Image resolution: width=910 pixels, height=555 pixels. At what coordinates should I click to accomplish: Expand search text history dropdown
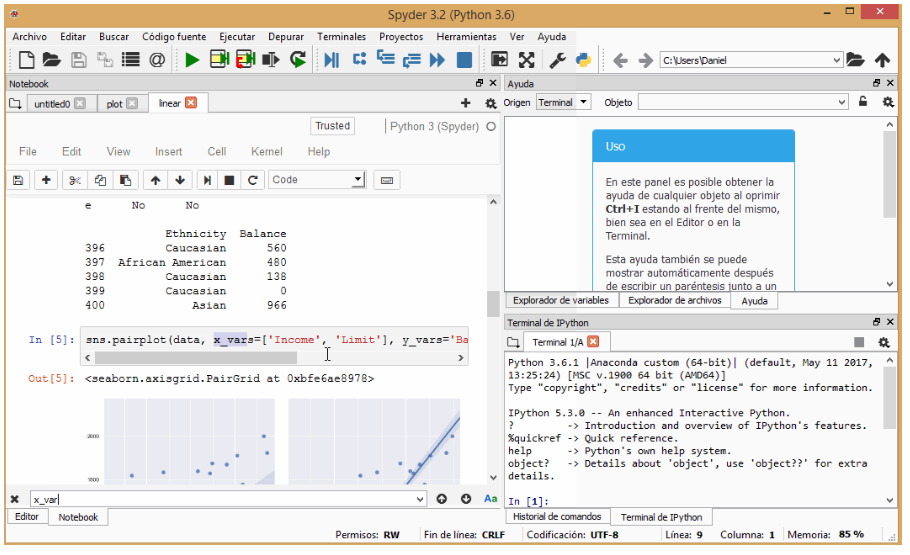[420, 499]
